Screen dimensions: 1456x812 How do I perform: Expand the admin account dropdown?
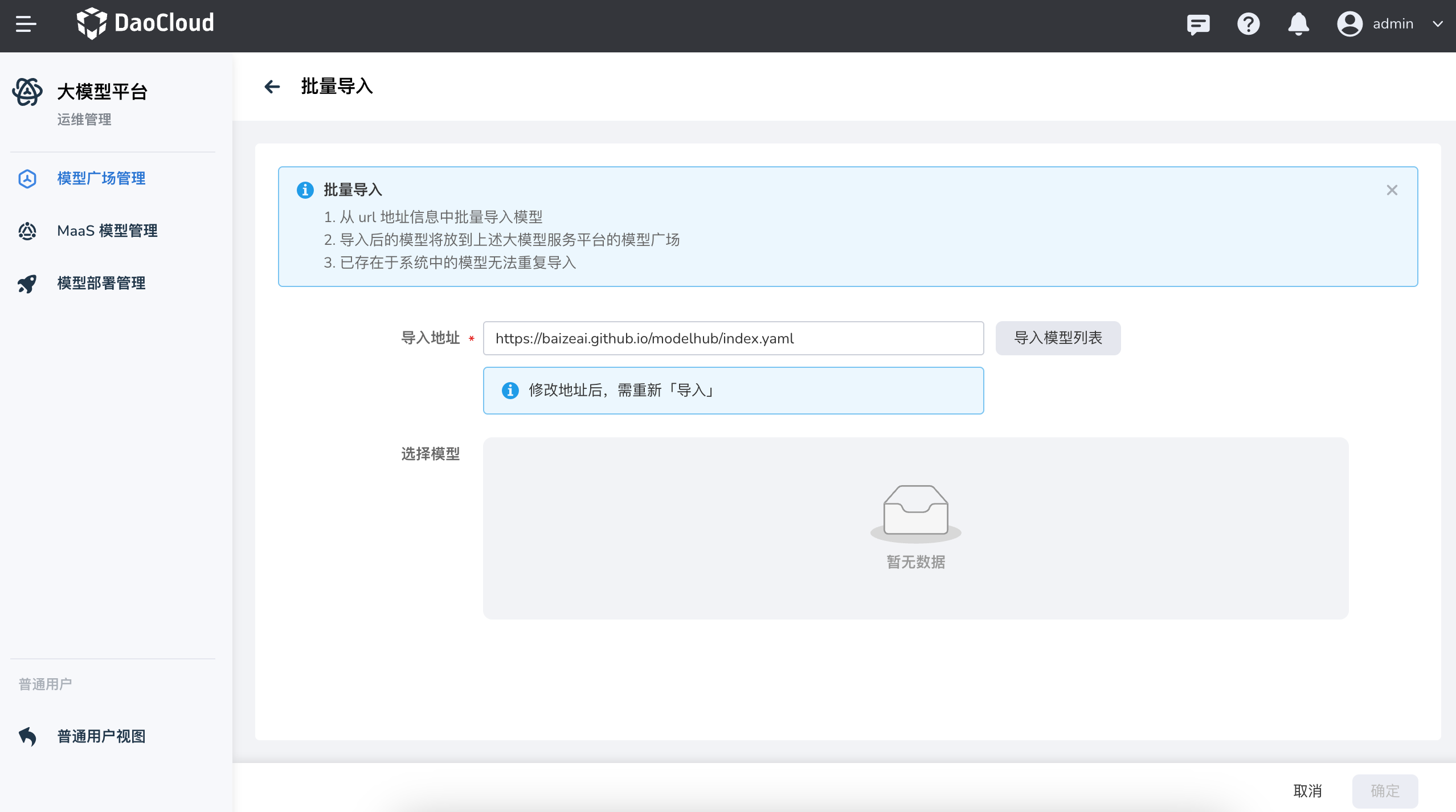[1438, 24]
